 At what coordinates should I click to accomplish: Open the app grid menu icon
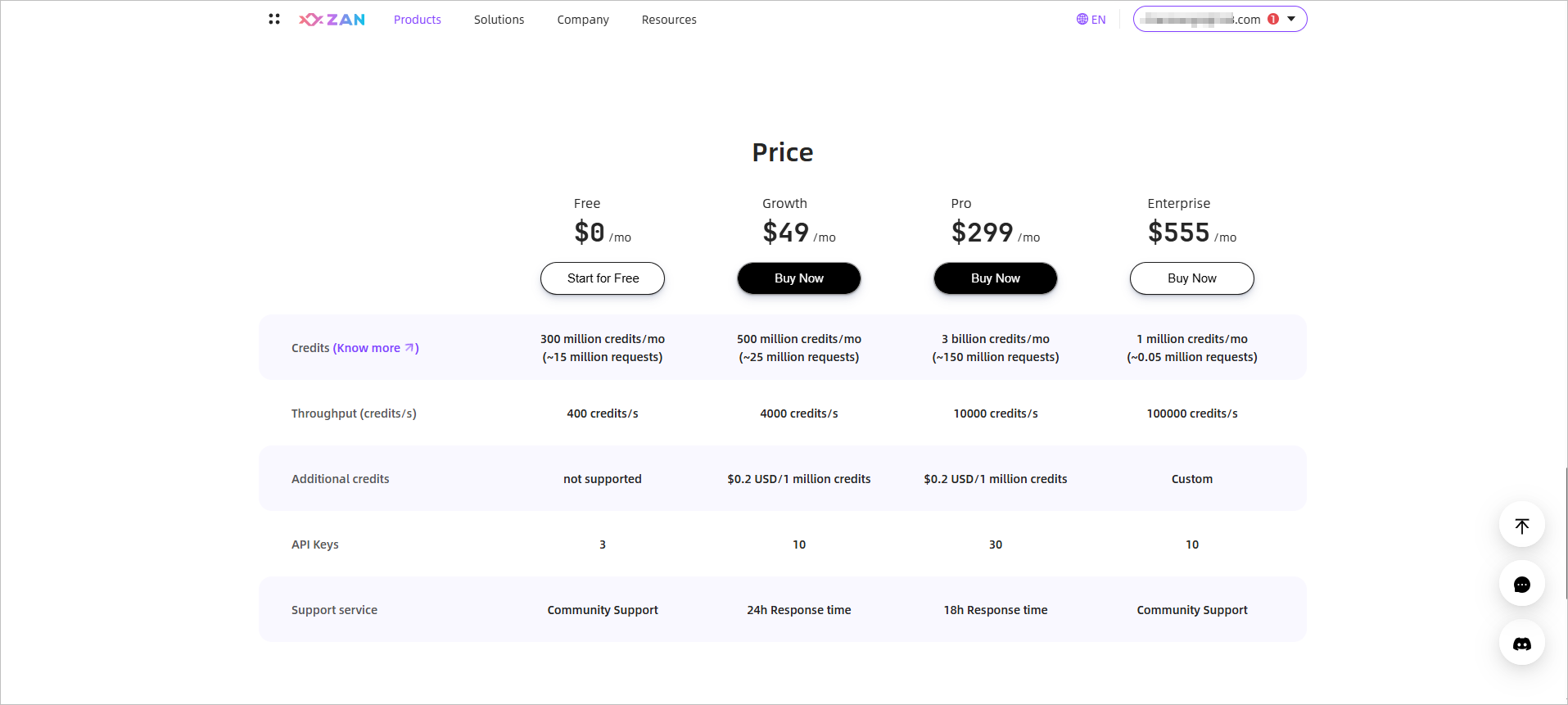(274, 19)
